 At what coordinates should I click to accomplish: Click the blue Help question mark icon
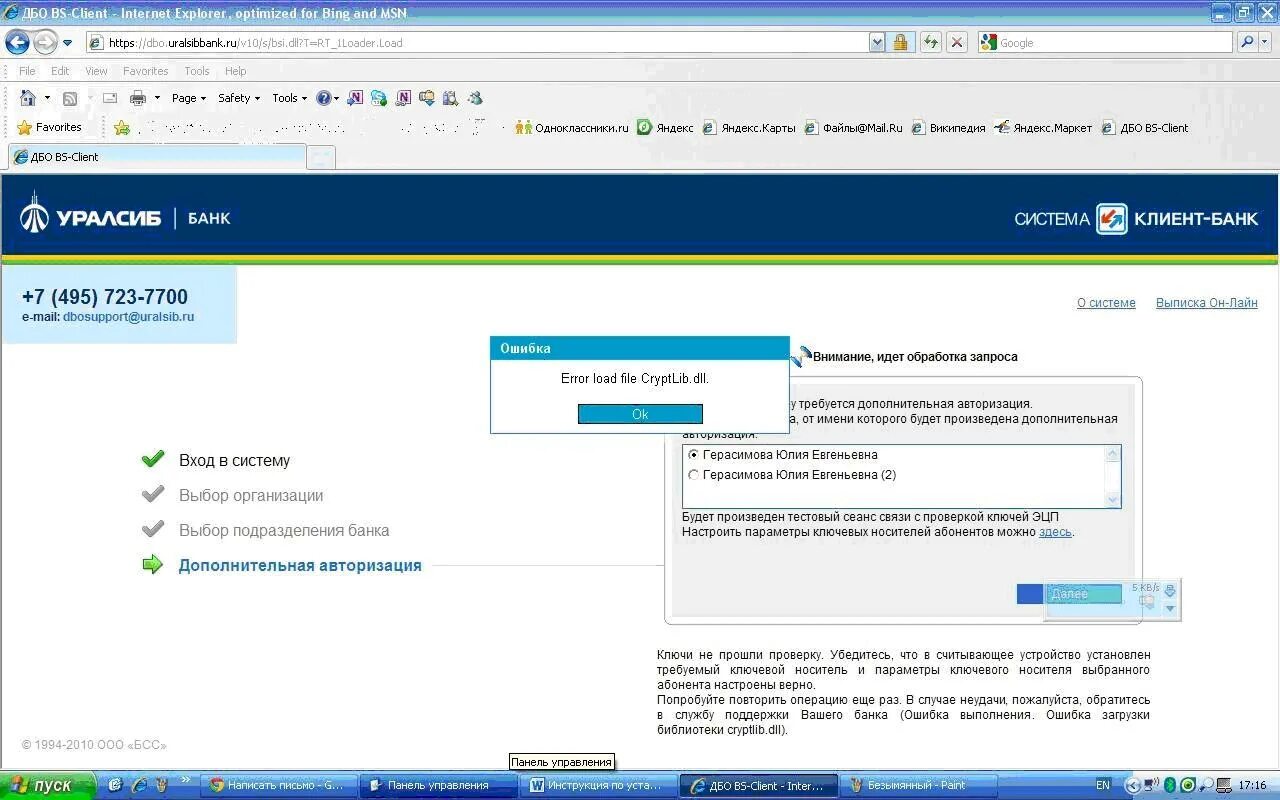[x=324, y=98]
